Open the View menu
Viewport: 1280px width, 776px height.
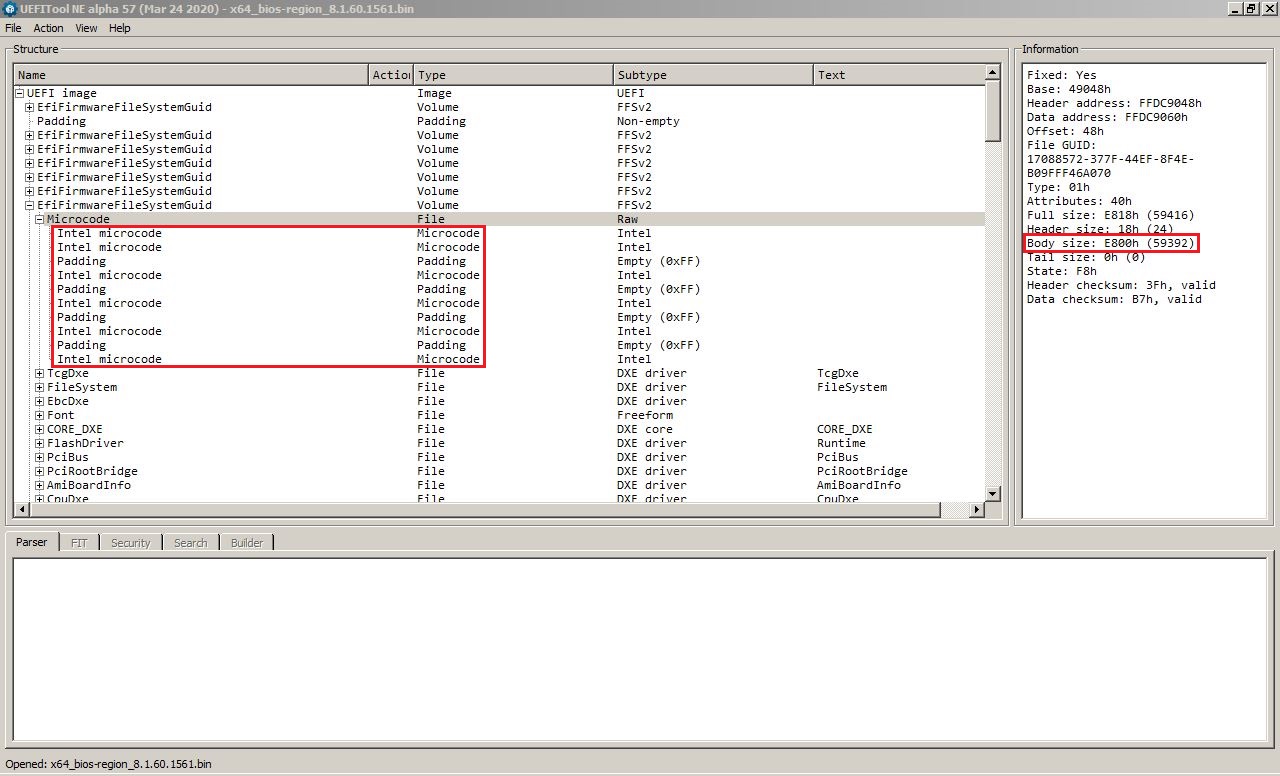[x=86, y=28]
